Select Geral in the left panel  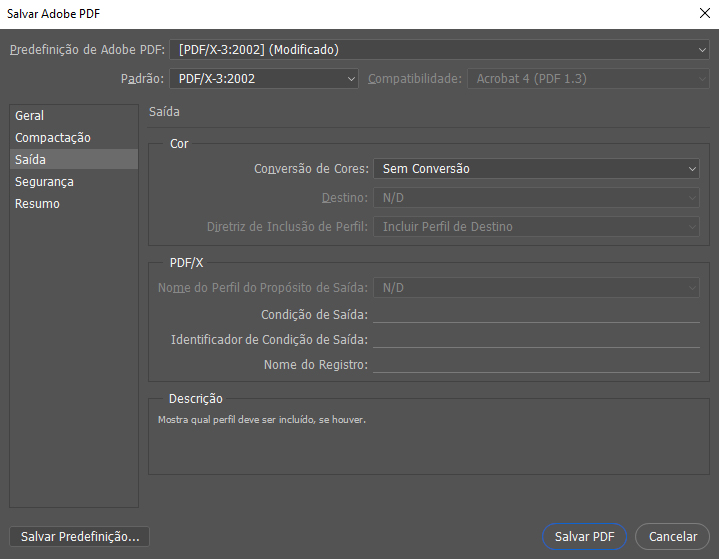pos(30,116)
